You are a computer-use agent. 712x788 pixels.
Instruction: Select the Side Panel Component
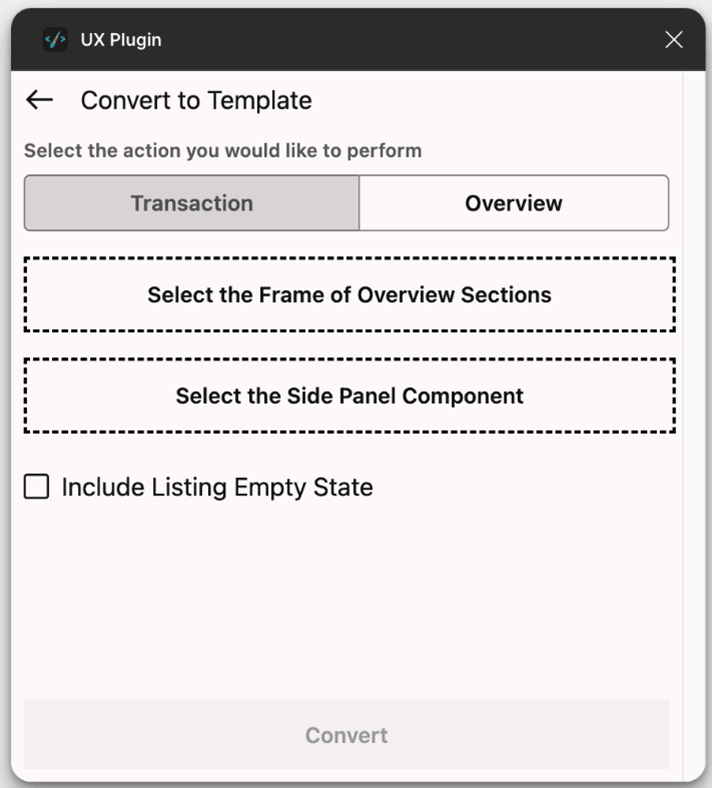point(349,396)
